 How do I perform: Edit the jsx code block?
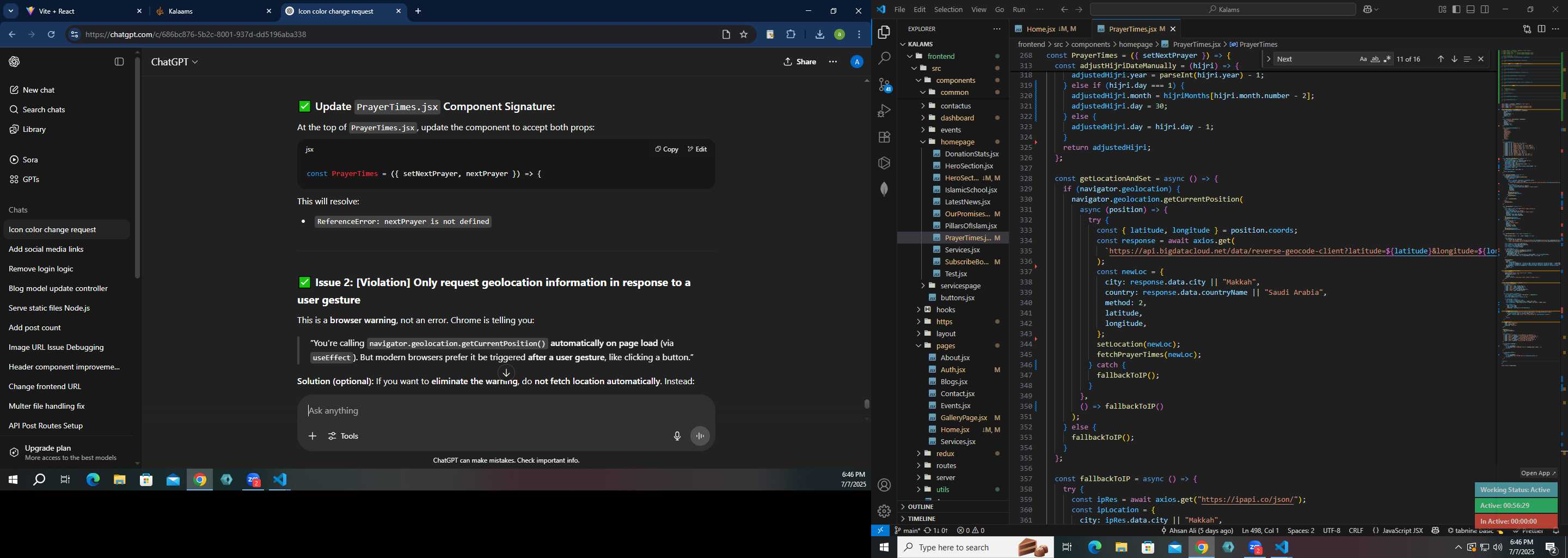[x=697, y=149]
